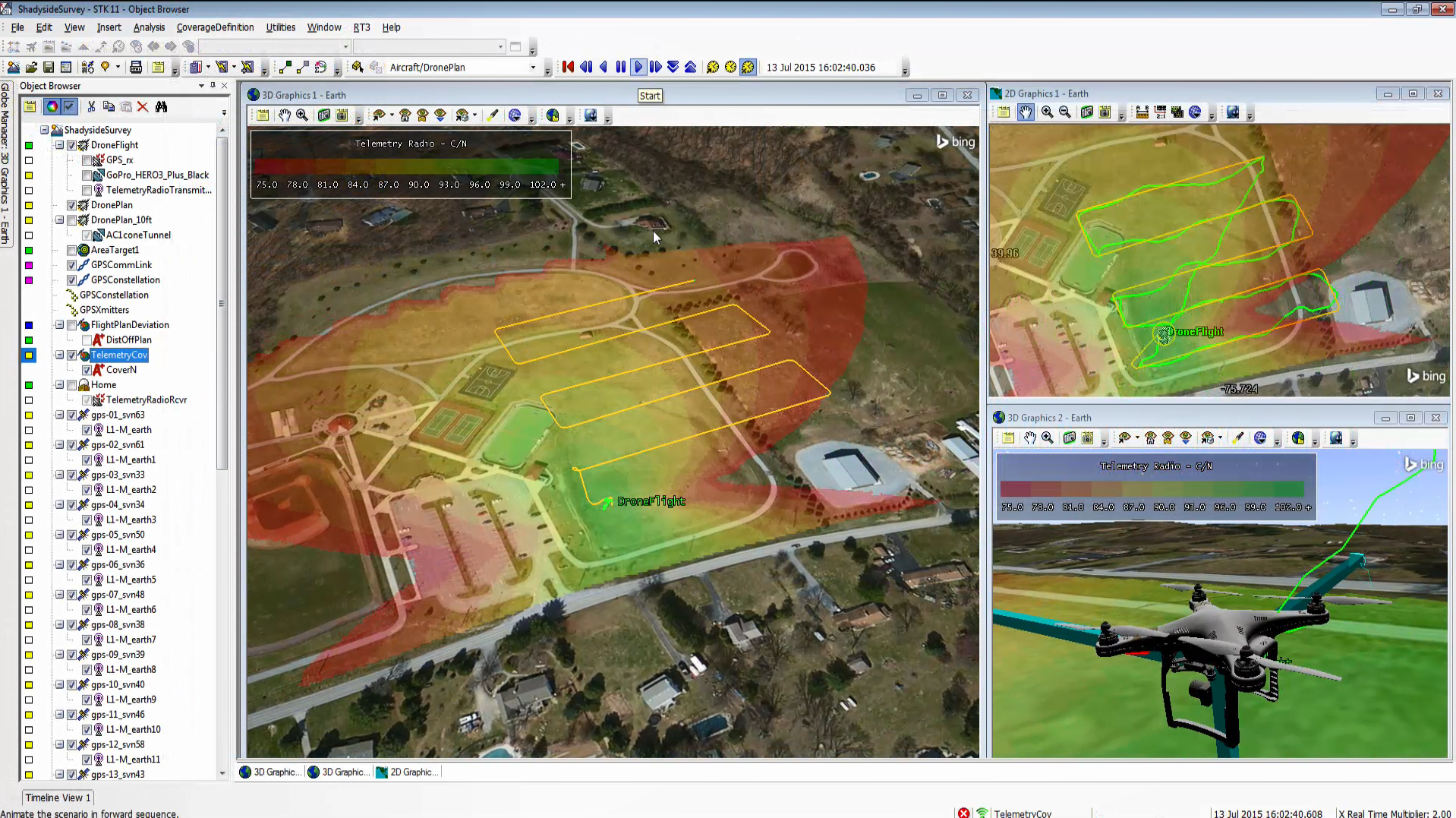Viewport: 1456px width, 818px height.
Task: Collapse the DroneFlight tree node
Action: (59, 145)
